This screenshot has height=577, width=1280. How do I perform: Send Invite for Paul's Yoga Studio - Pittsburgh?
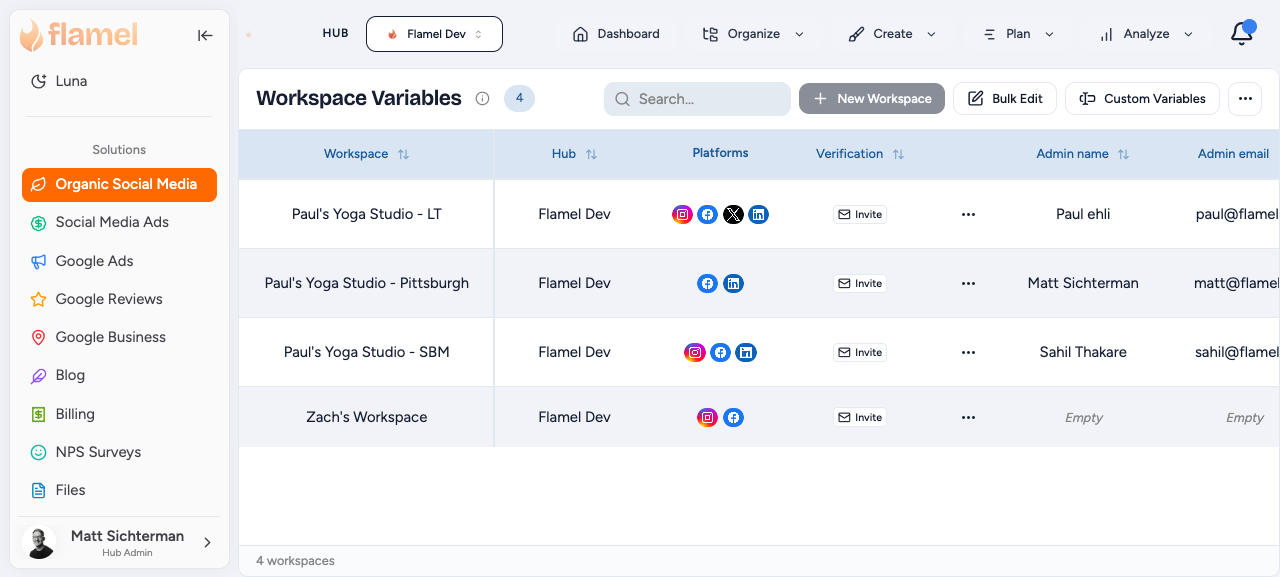point(860,283)
